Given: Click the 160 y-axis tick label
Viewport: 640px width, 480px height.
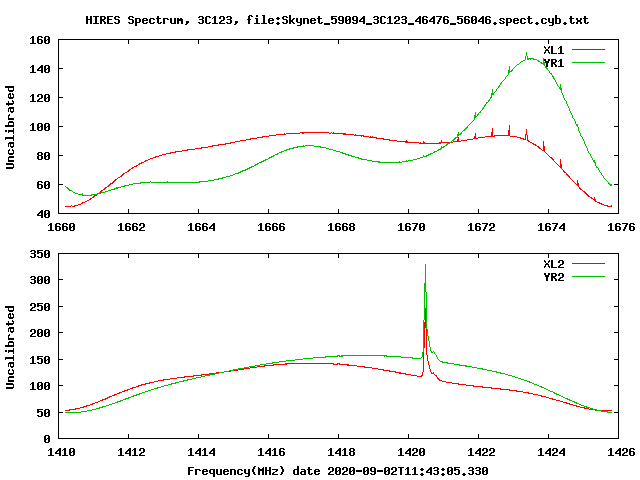Looking at the screenshot, I should [x=40, y=40].
